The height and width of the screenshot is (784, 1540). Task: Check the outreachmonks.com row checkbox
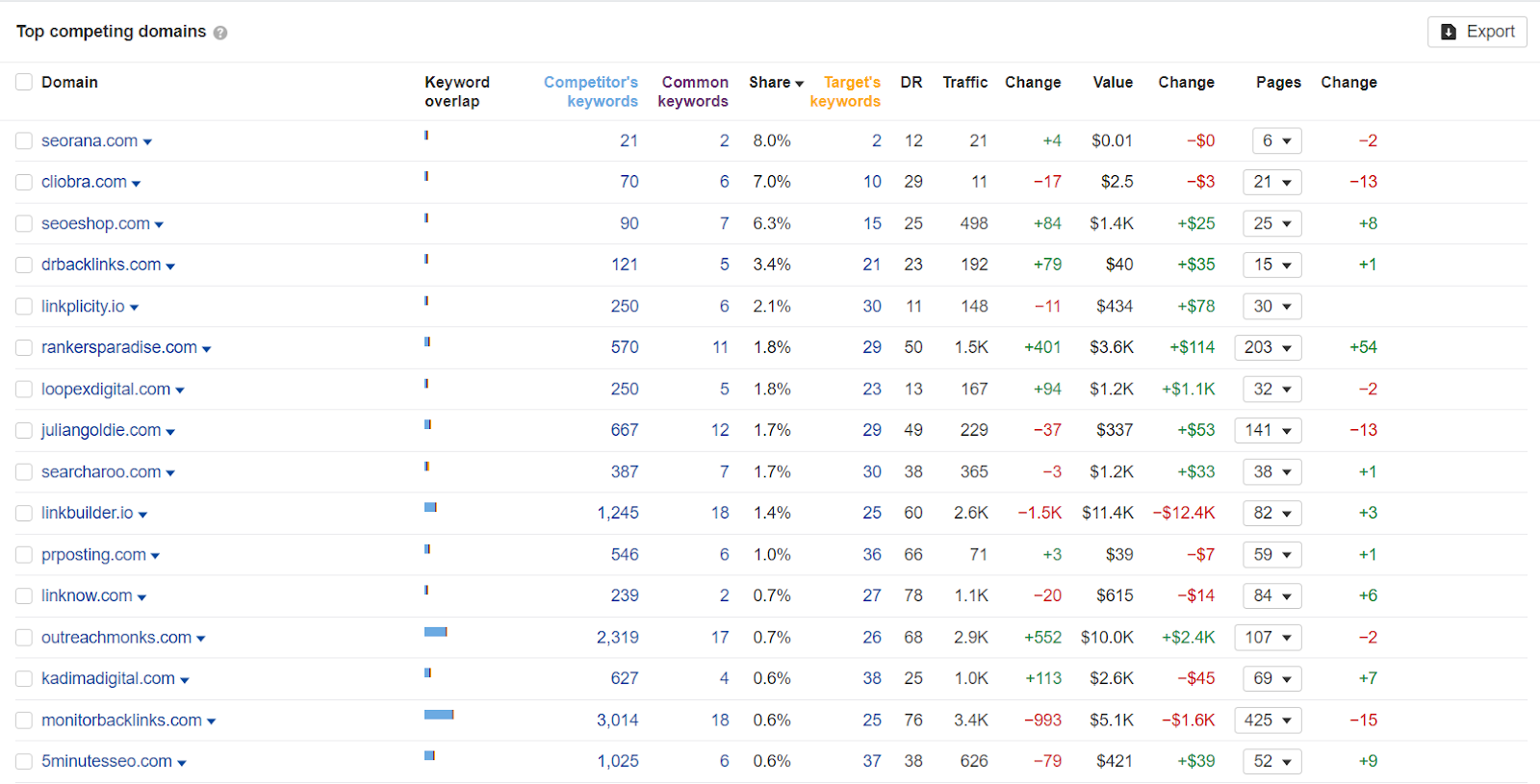click(x=24, y=638)
